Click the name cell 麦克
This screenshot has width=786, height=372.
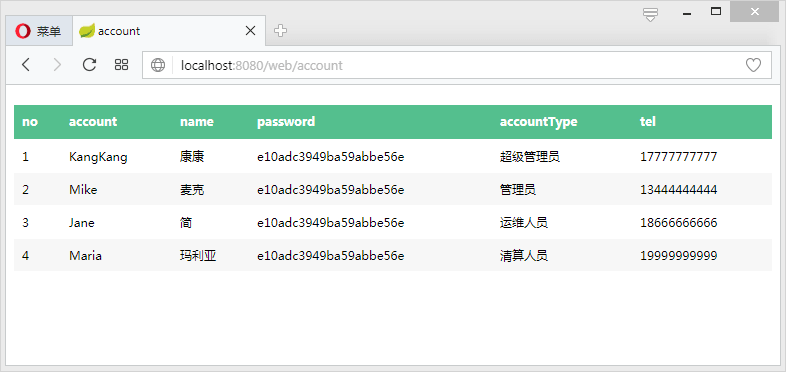click(192, 190)
